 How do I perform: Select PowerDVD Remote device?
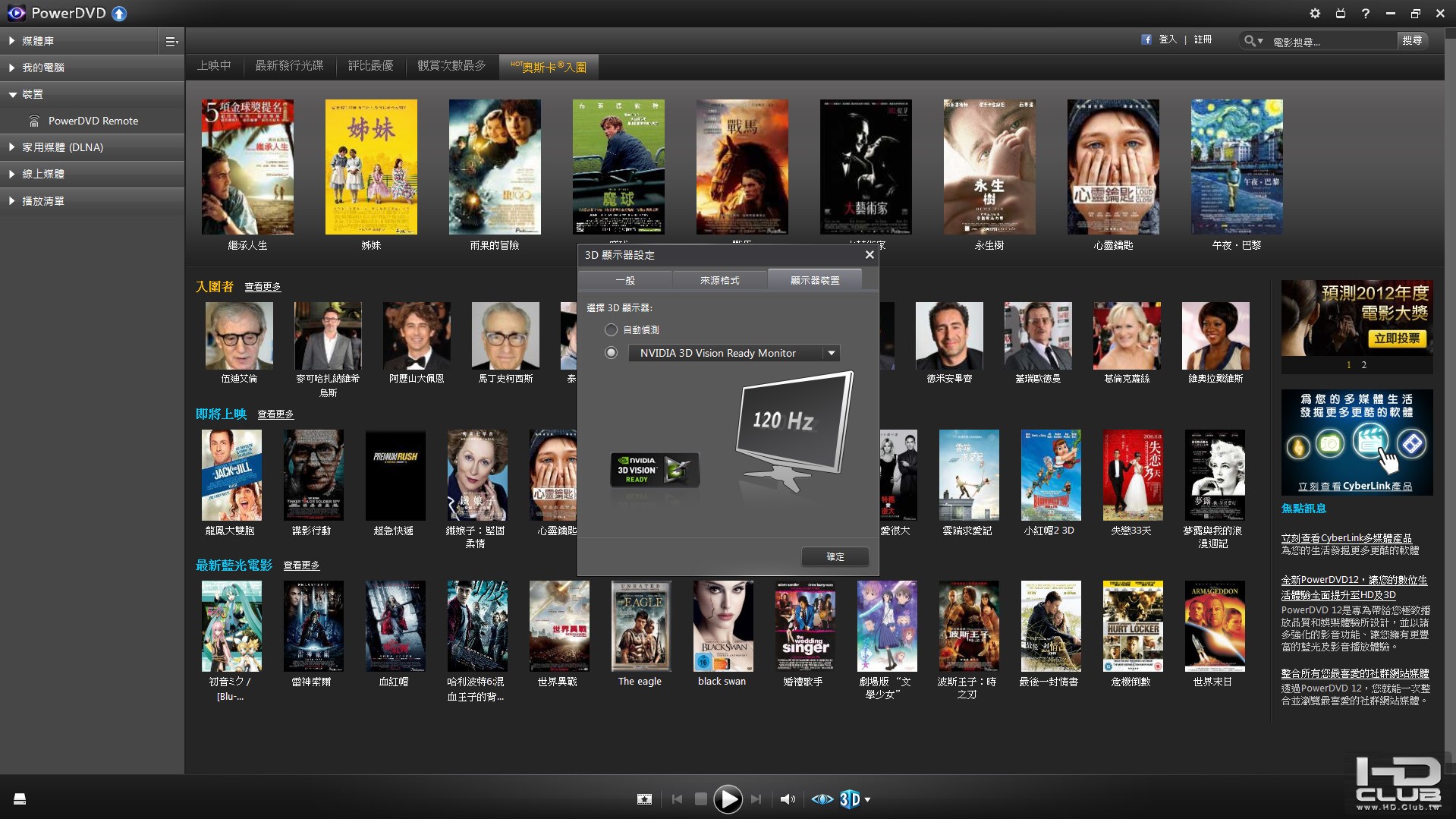(x=93, y=121)
